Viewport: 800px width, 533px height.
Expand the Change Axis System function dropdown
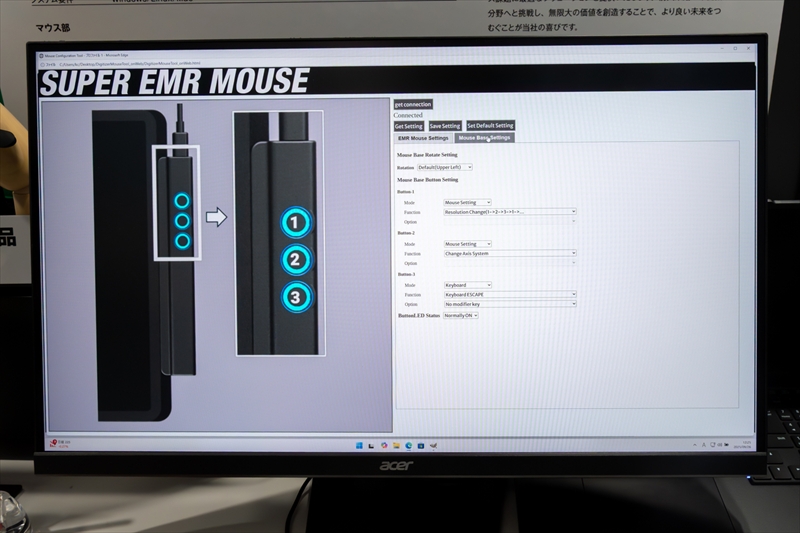tap(510, 253)
